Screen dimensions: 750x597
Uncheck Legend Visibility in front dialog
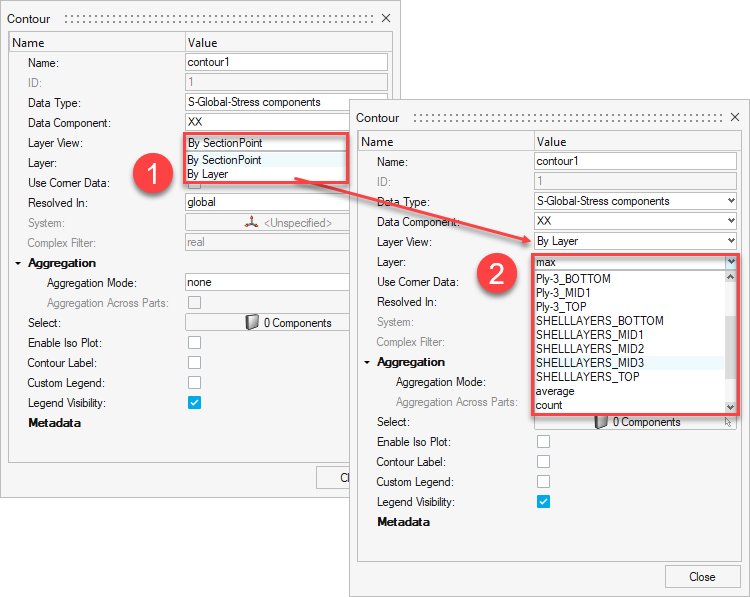pos(543,501)
